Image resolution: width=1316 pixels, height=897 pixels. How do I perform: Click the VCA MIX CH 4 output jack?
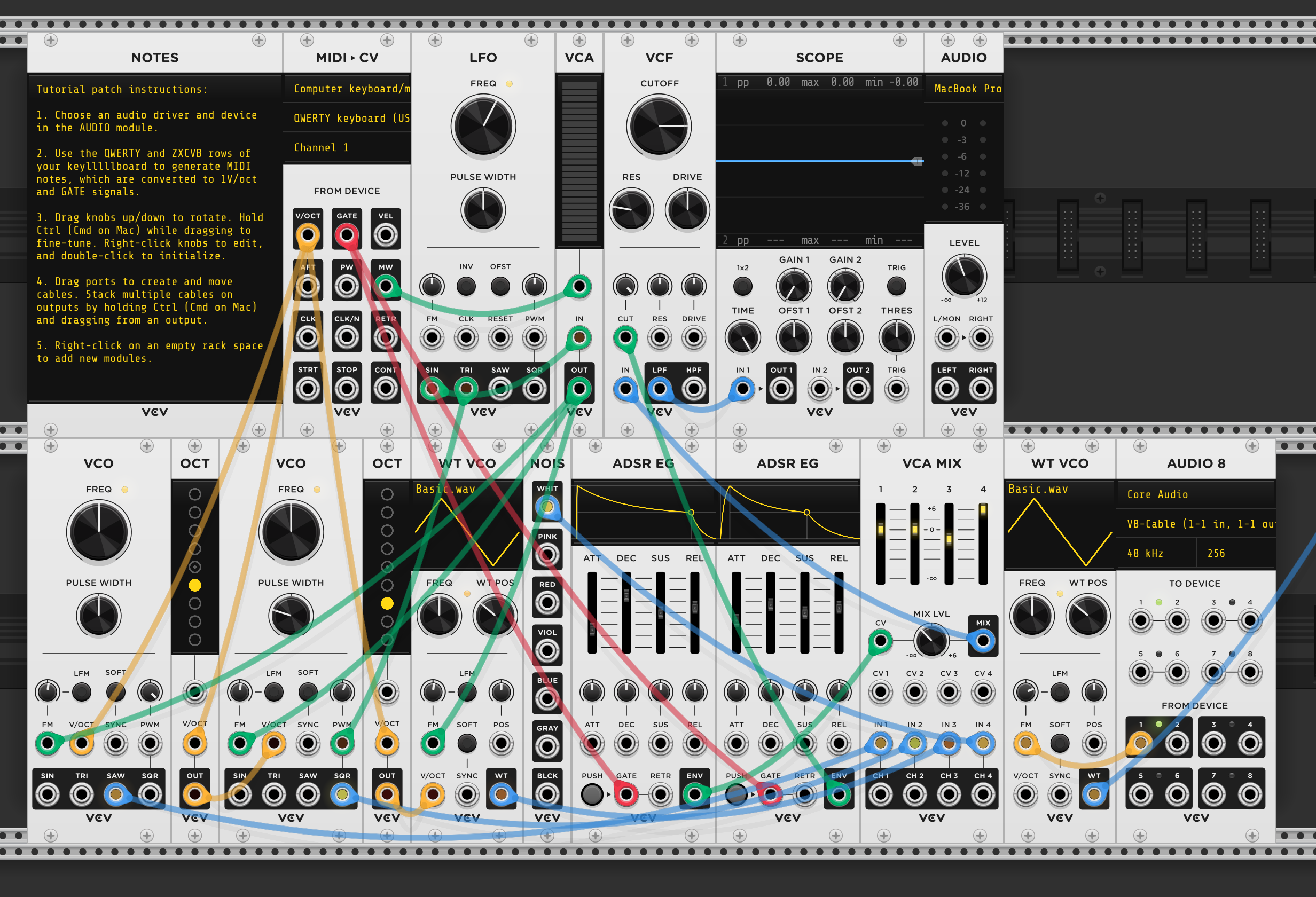983,794
